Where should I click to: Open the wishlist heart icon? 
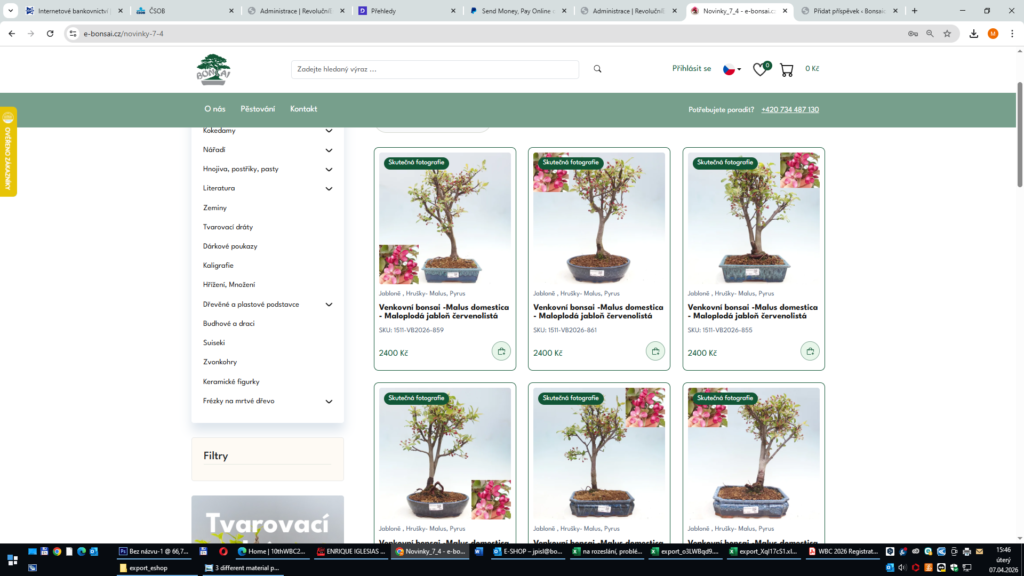click(759, 70)
